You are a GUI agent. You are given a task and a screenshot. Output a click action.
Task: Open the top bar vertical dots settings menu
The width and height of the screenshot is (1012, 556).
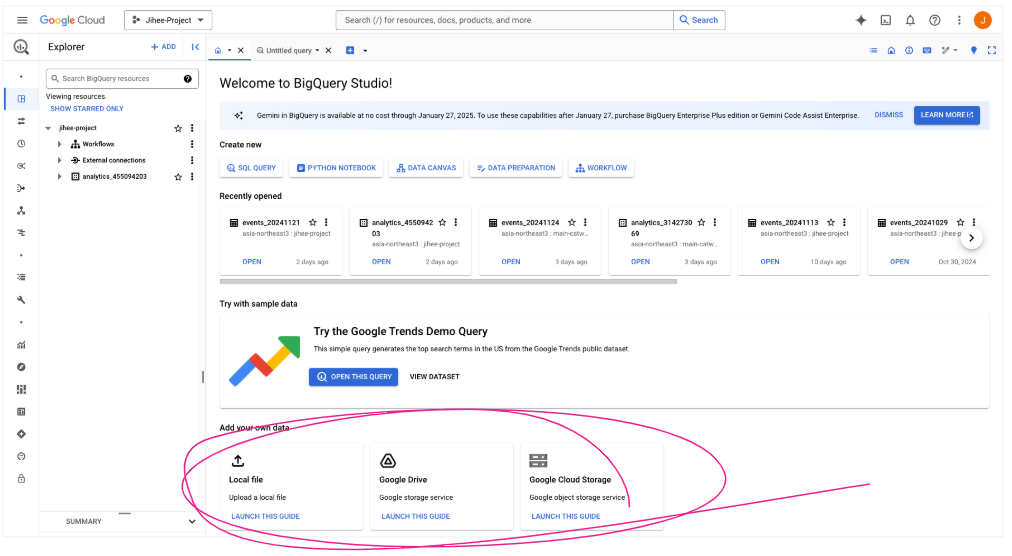tap(959, 20)
